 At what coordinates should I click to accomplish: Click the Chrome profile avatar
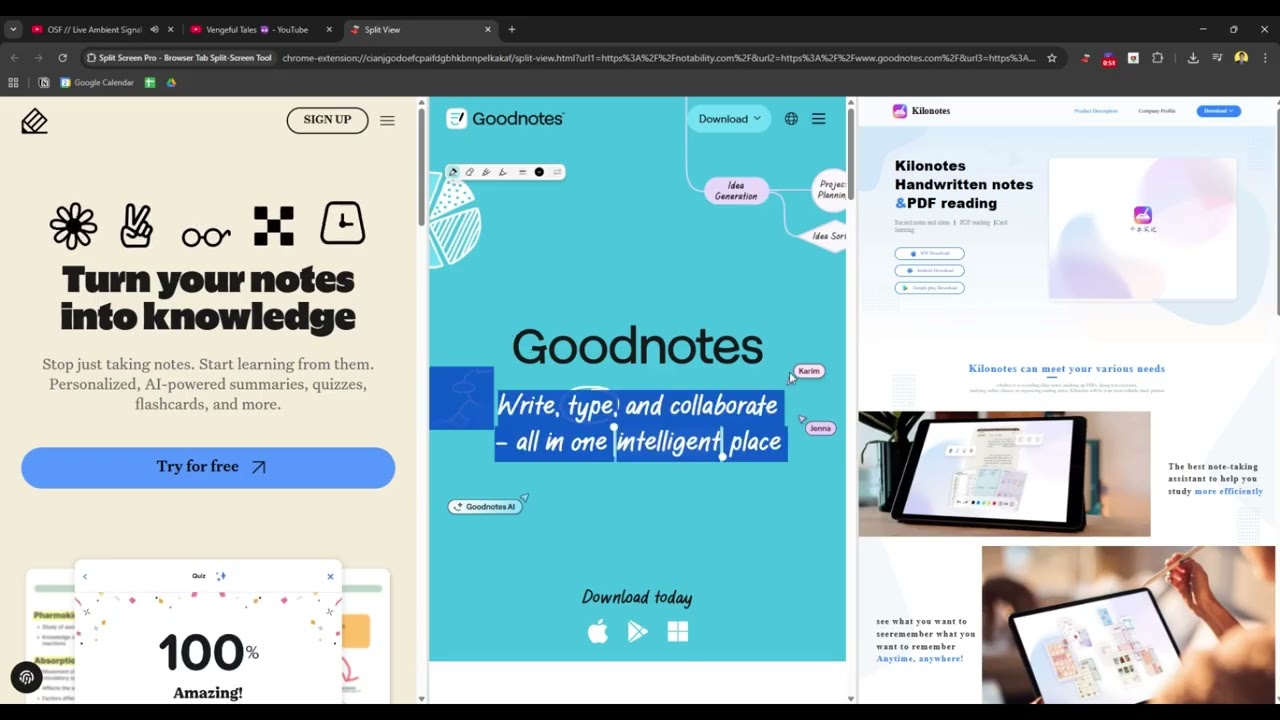click(x=1241, y=58)
